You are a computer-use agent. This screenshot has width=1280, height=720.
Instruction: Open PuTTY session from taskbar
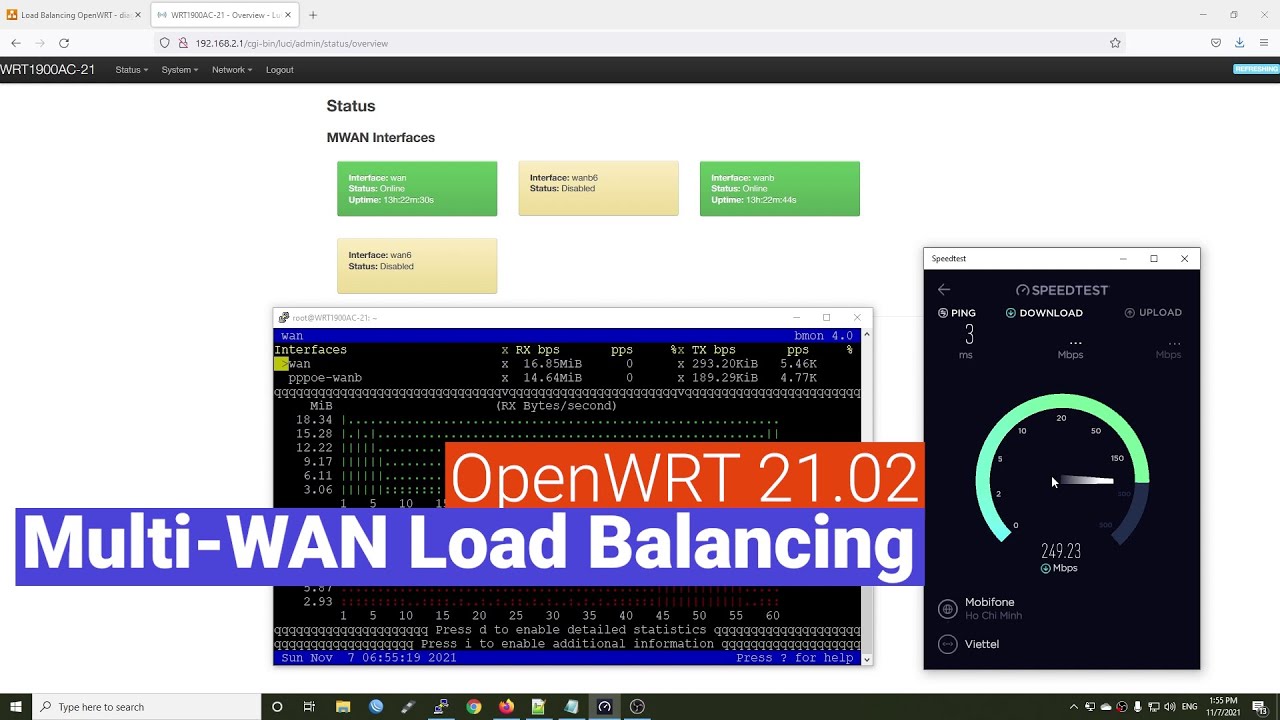(x=441, y=707)
